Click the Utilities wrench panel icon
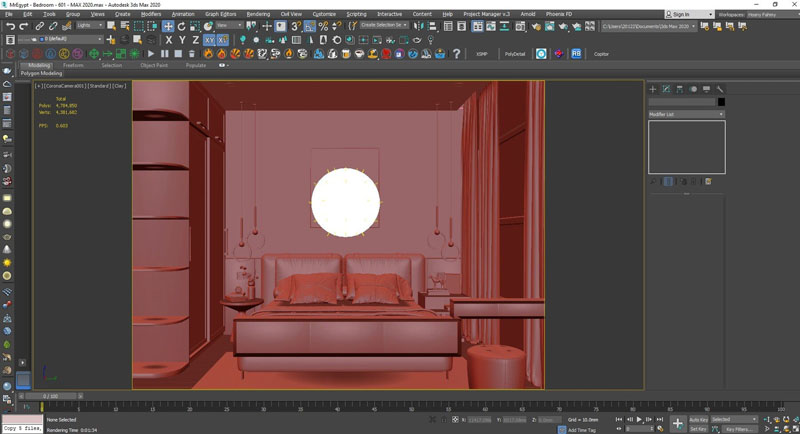Viewport: 800px width, 434px height. pos(720,89)
